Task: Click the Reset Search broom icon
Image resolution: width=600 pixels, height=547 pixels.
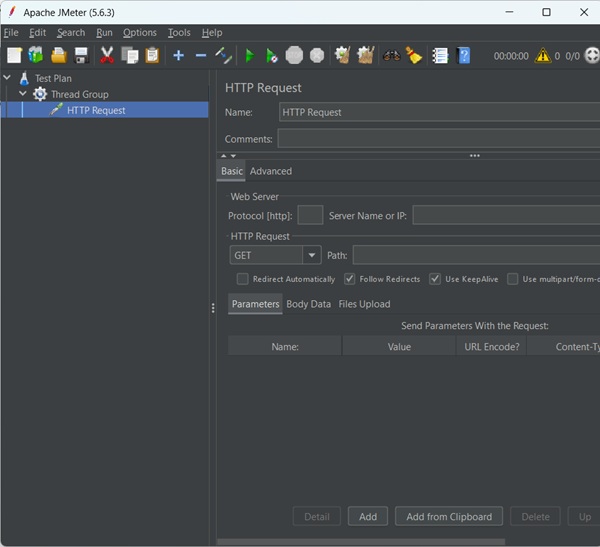Action: point(414,56)
